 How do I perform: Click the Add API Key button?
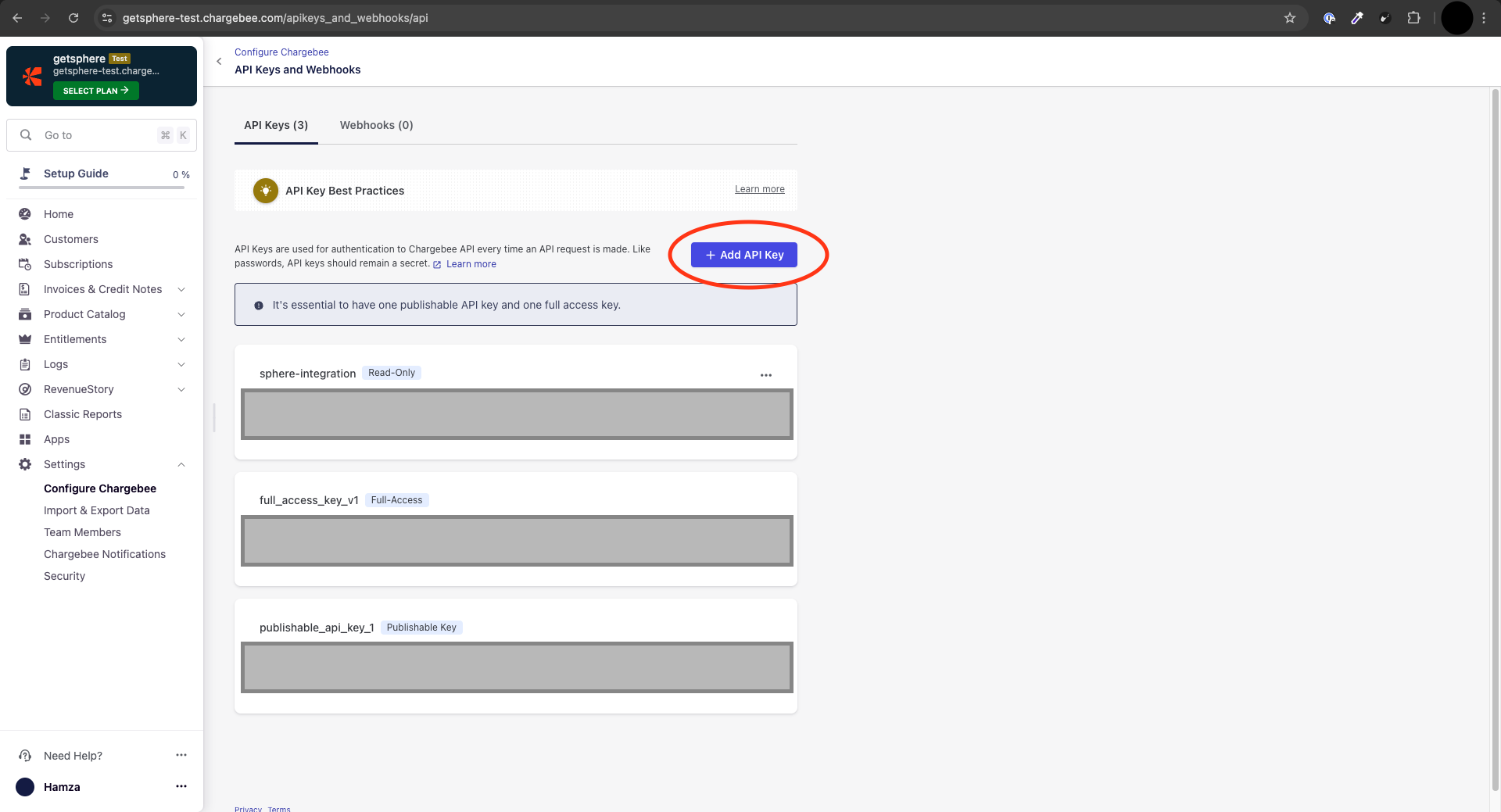(743, 255)
